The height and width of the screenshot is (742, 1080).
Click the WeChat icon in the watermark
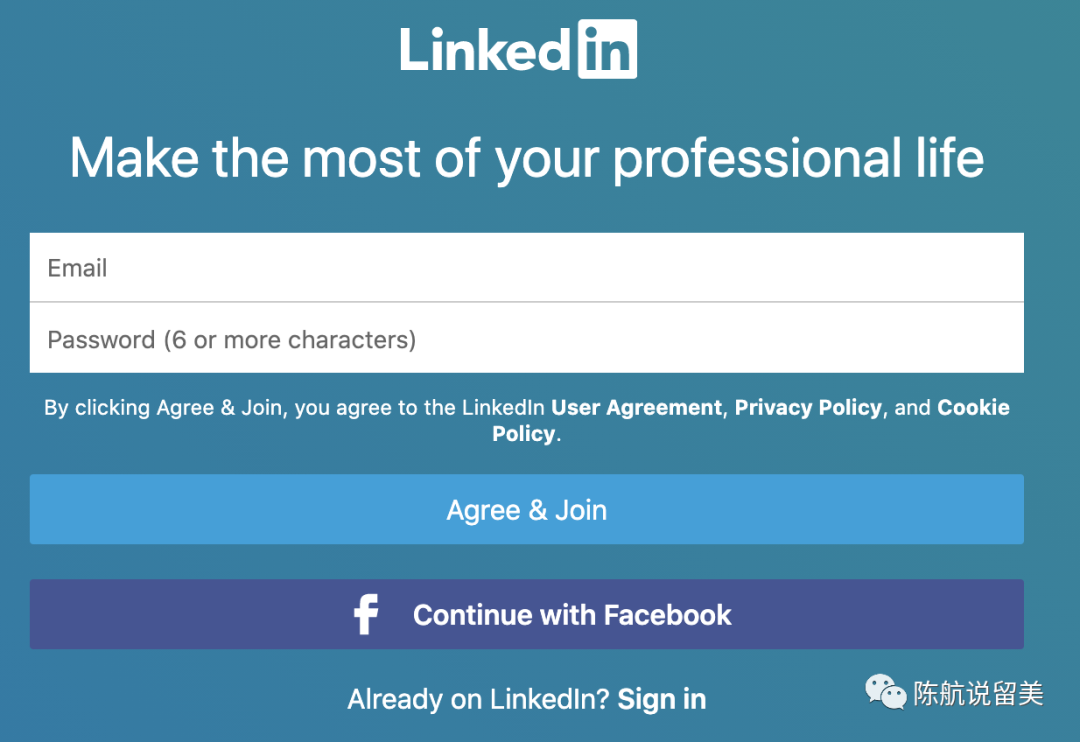point(885,692)
